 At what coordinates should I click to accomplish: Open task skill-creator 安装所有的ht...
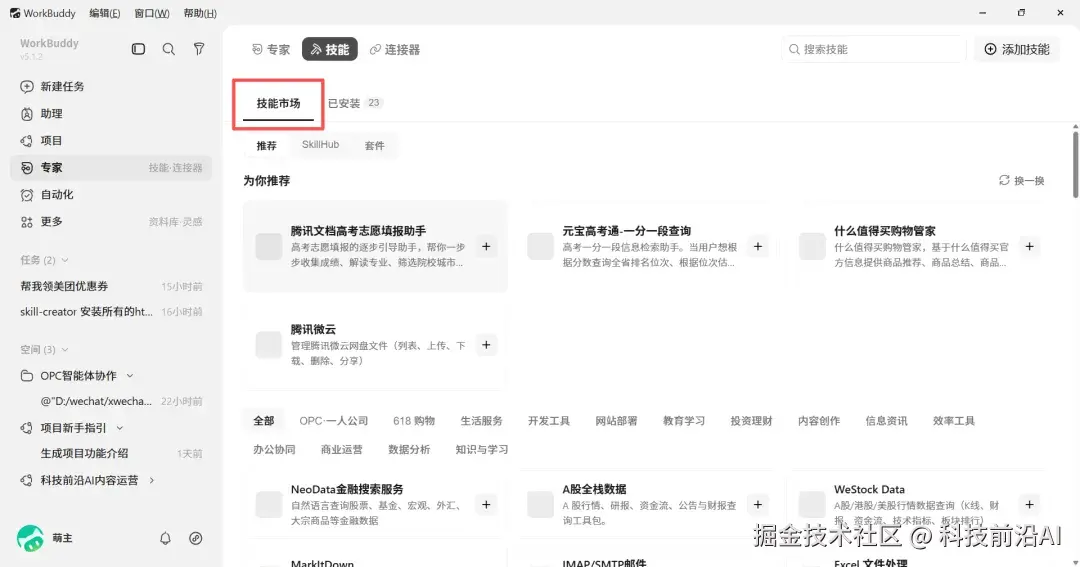110,312
